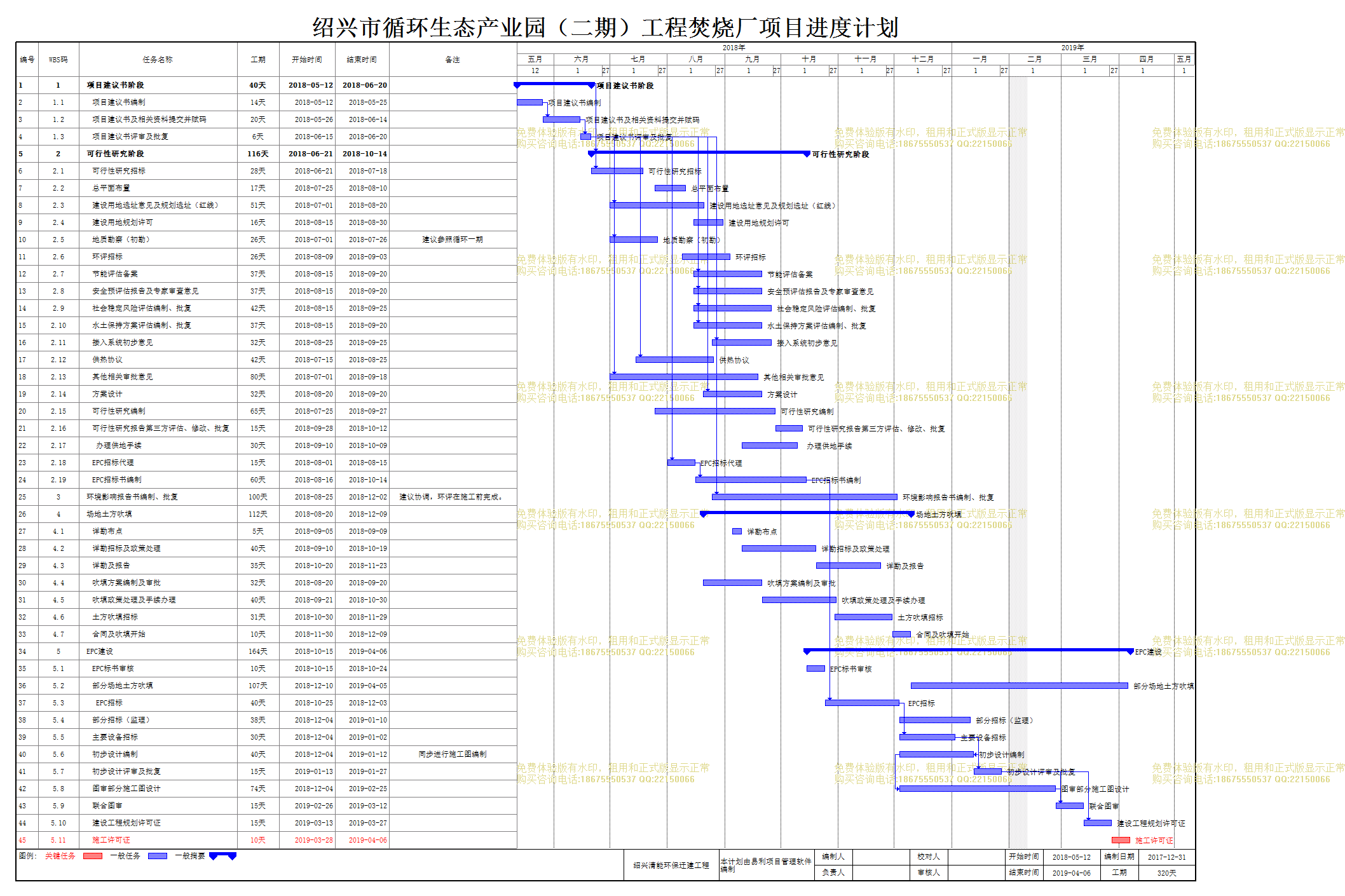This screenshot has width=1345, height=896.
Task: Click the 结束时间 column header in task table
Action: click(362, 60)
